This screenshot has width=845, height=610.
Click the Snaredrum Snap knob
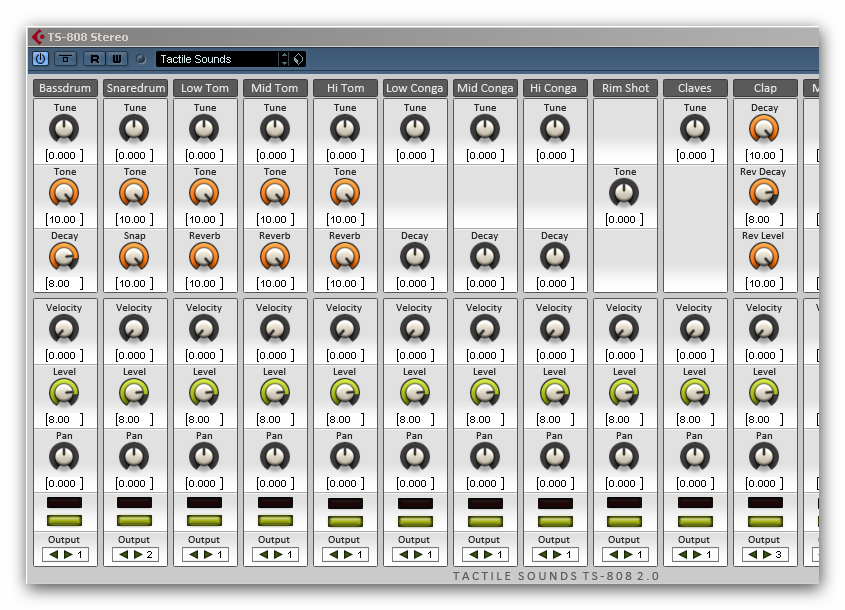[134, 257]
